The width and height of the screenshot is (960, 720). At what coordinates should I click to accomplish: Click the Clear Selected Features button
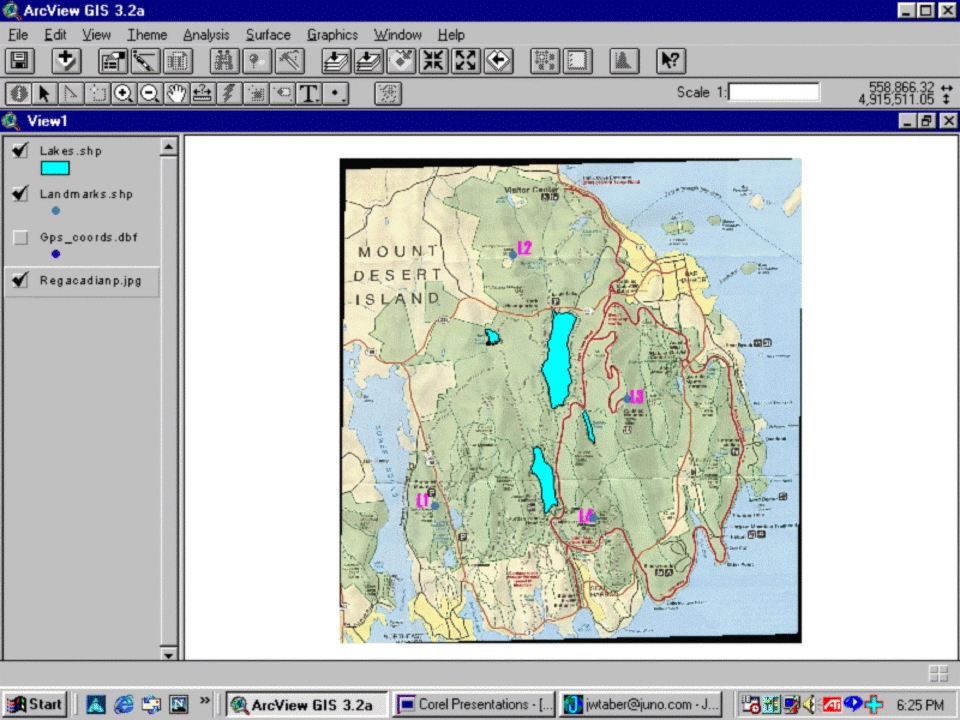pyautogui.click(x=577, y=61)
